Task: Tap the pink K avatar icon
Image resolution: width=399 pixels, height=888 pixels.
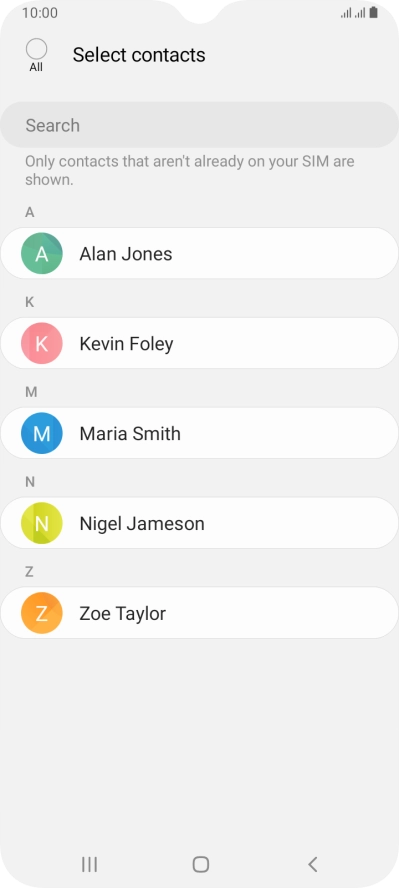Action: click(41, 343)
